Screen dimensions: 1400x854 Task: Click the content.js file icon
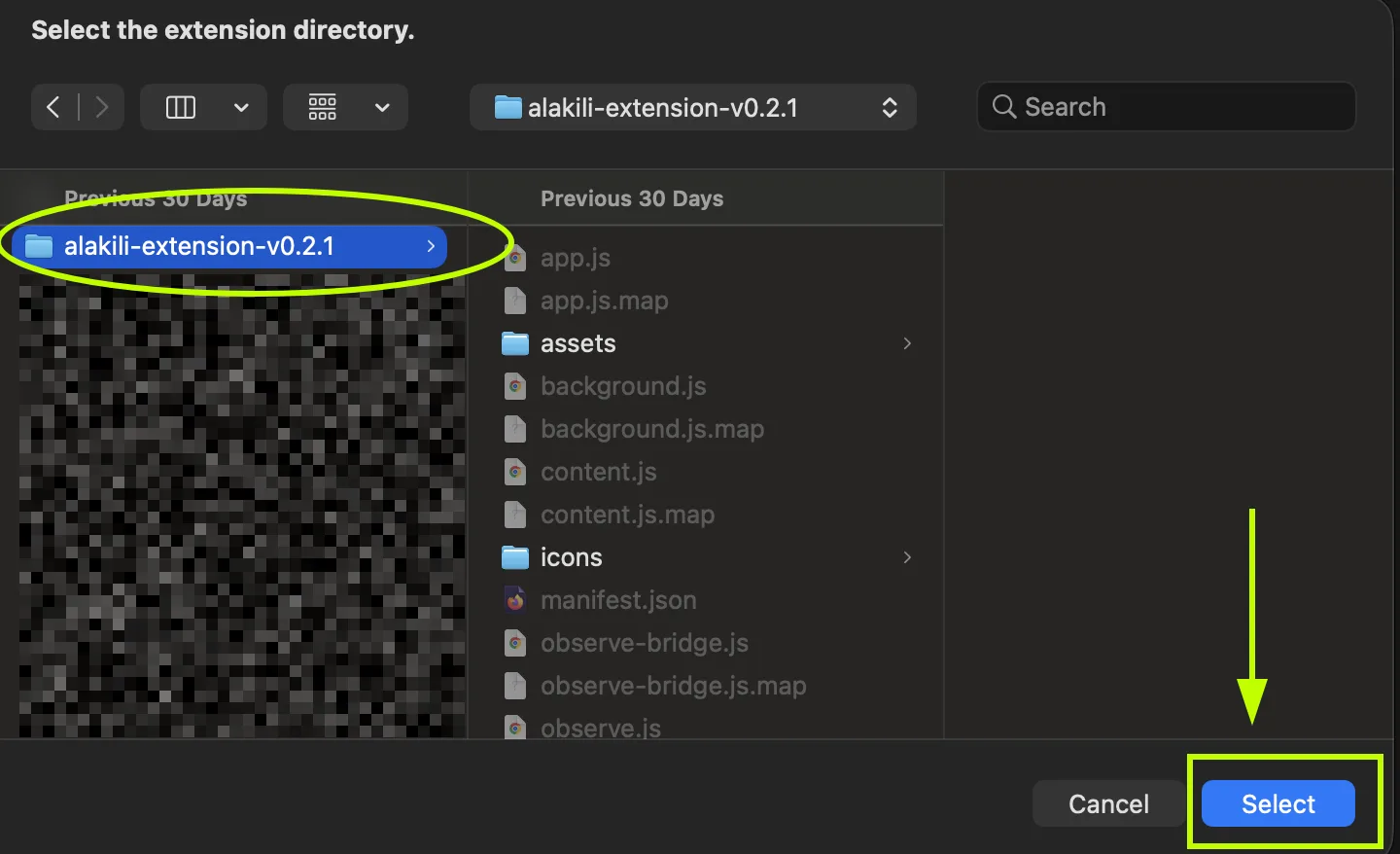click(515, 472)
